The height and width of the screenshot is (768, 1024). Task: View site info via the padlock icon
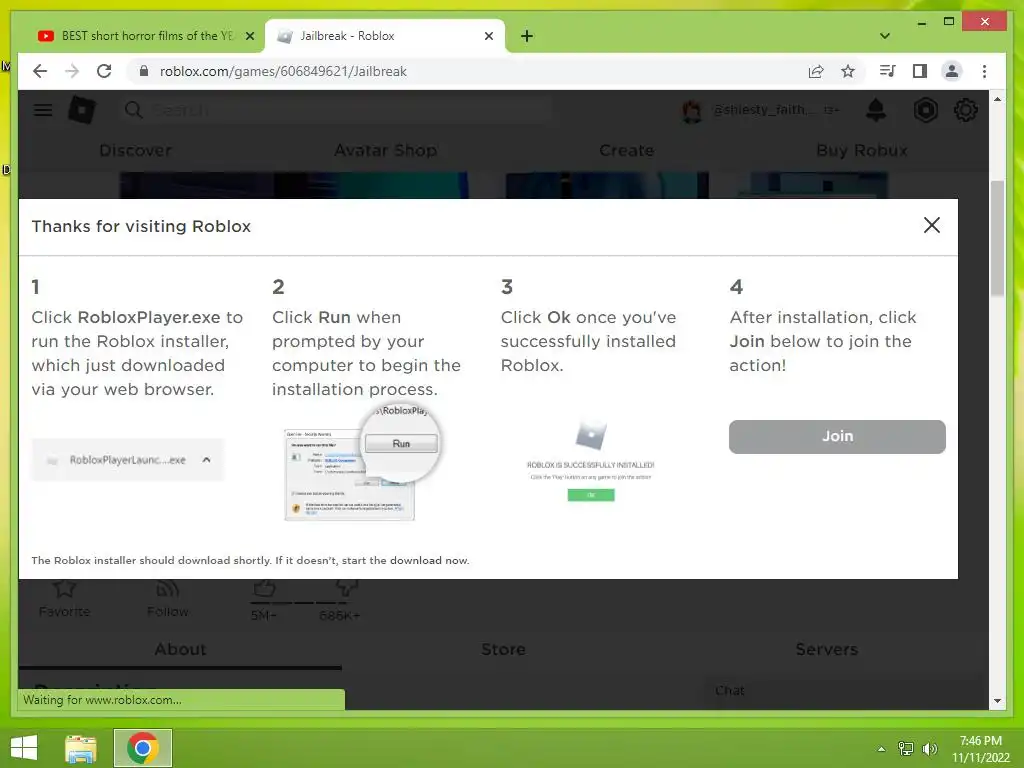(144, 71)
